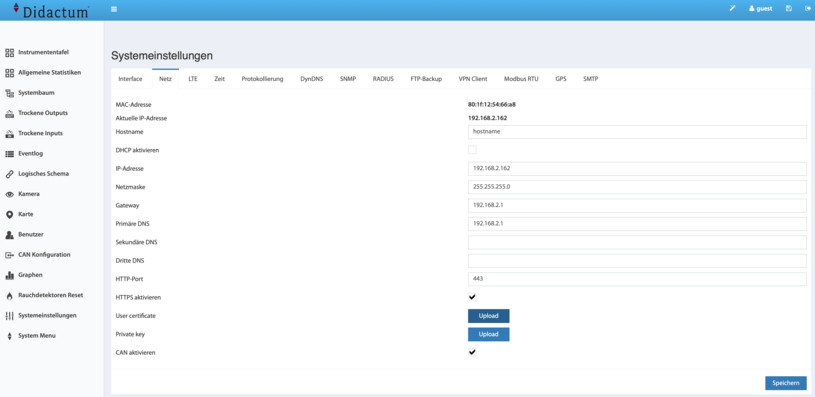Open Systembaum tree icon

(9, 93)
